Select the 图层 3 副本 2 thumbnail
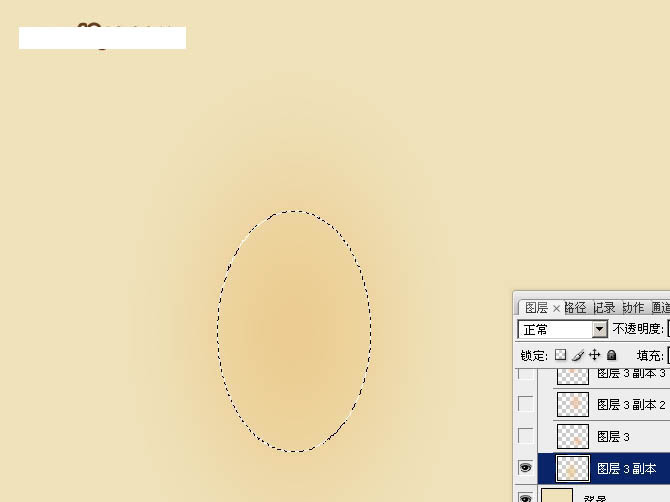This screenshot has width=670, height=502. click(573, 404)
